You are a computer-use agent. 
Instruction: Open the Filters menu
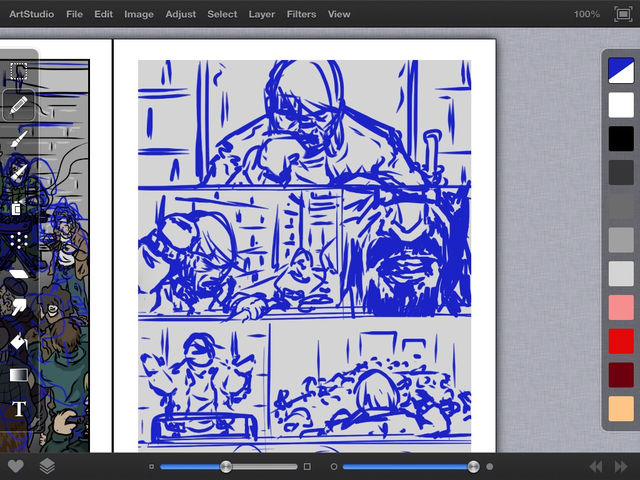click(301, 14)
